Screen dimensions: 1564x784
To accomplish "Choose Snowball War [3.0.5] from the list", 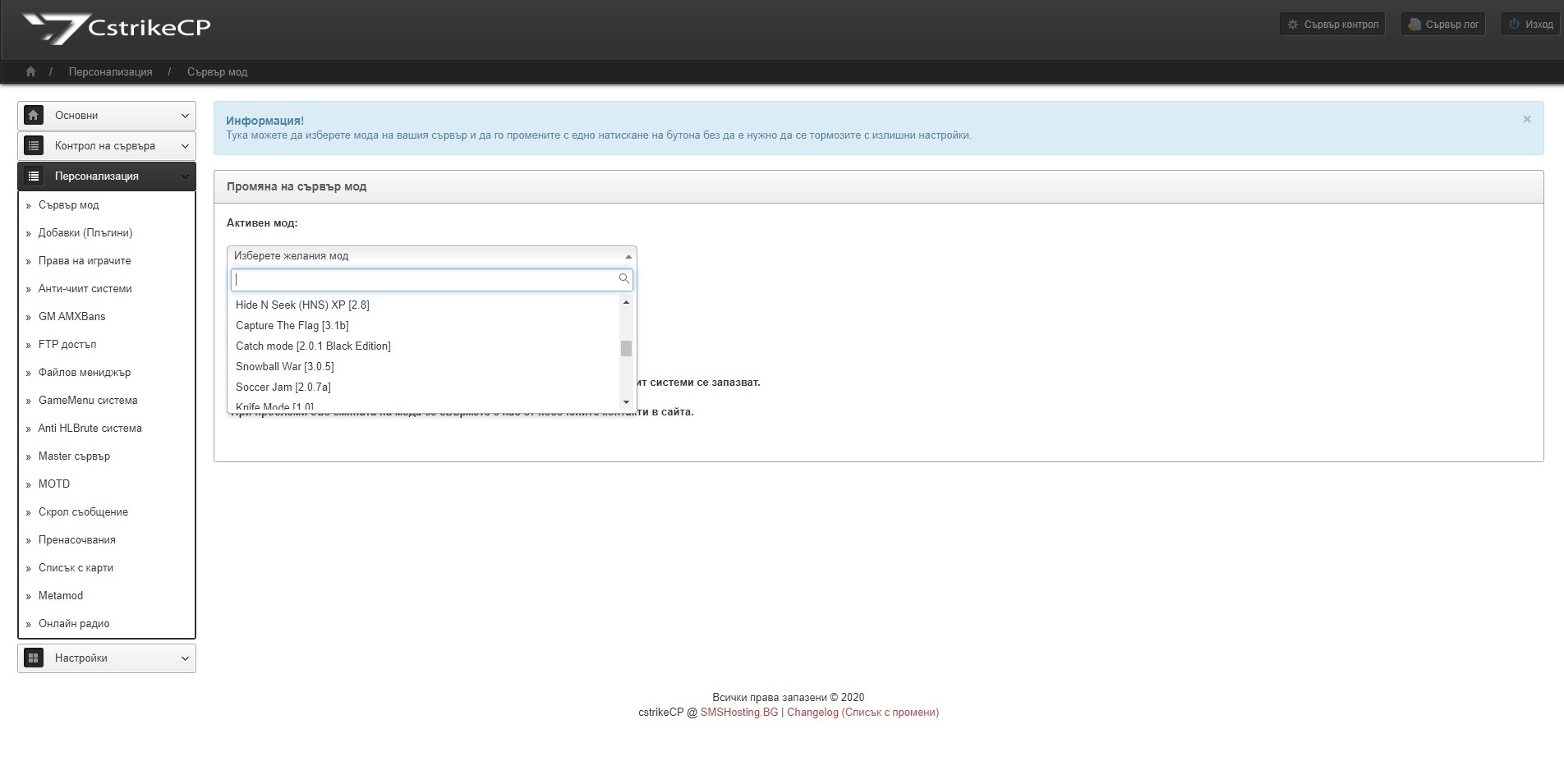I will click(x=284, y=366).
